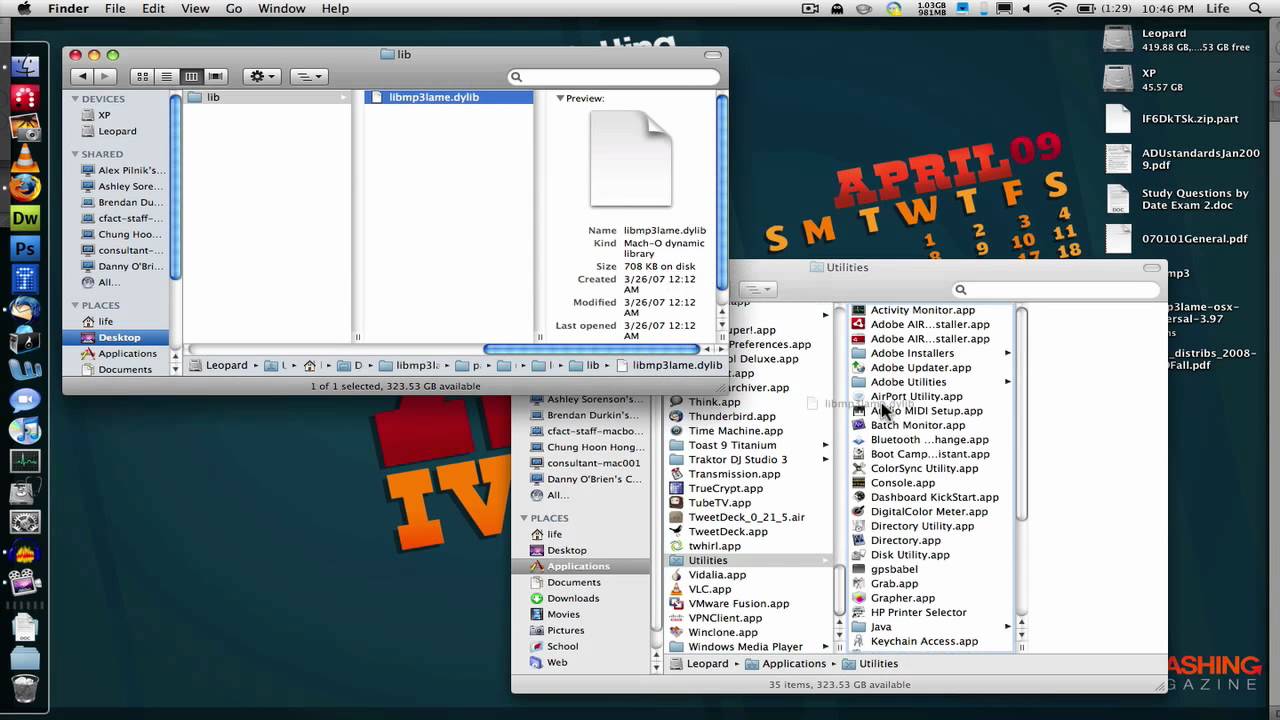Image resolution: width=1280 pixels, height=720 pixels.
Task: Open iChat bubble icon in dock
Action: coord(24,400)
